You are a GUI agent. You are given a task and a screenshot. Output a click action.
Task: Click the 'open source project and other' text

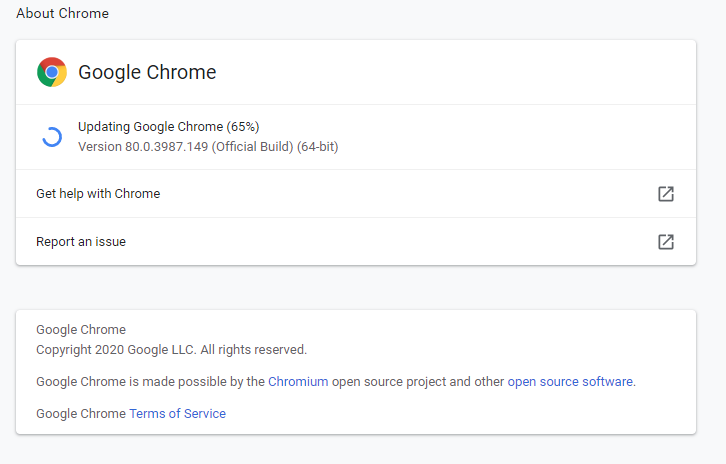[x=418, y=381]
